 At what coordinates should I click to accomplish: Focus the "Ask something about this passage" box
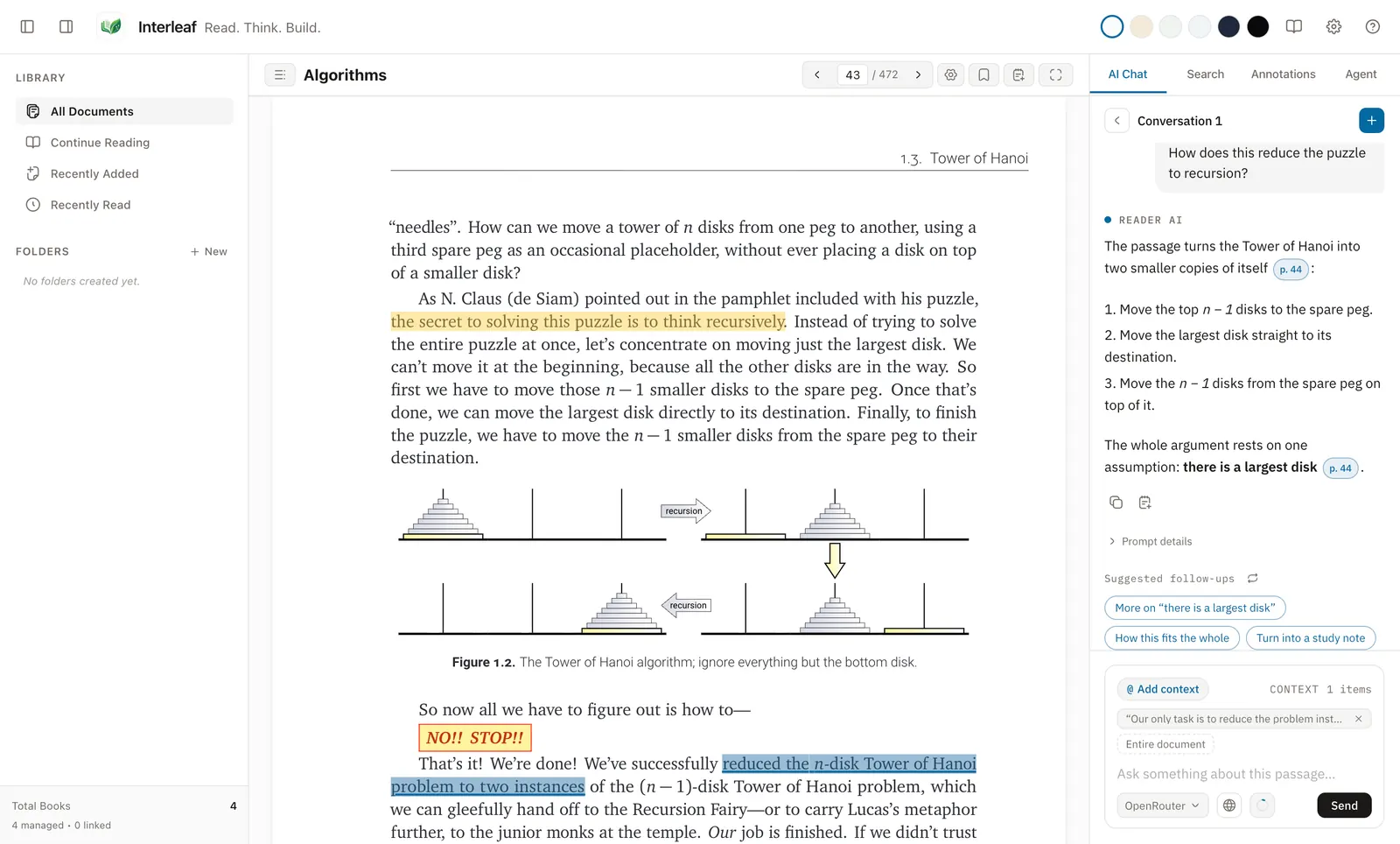click(x=1243, y=774)
